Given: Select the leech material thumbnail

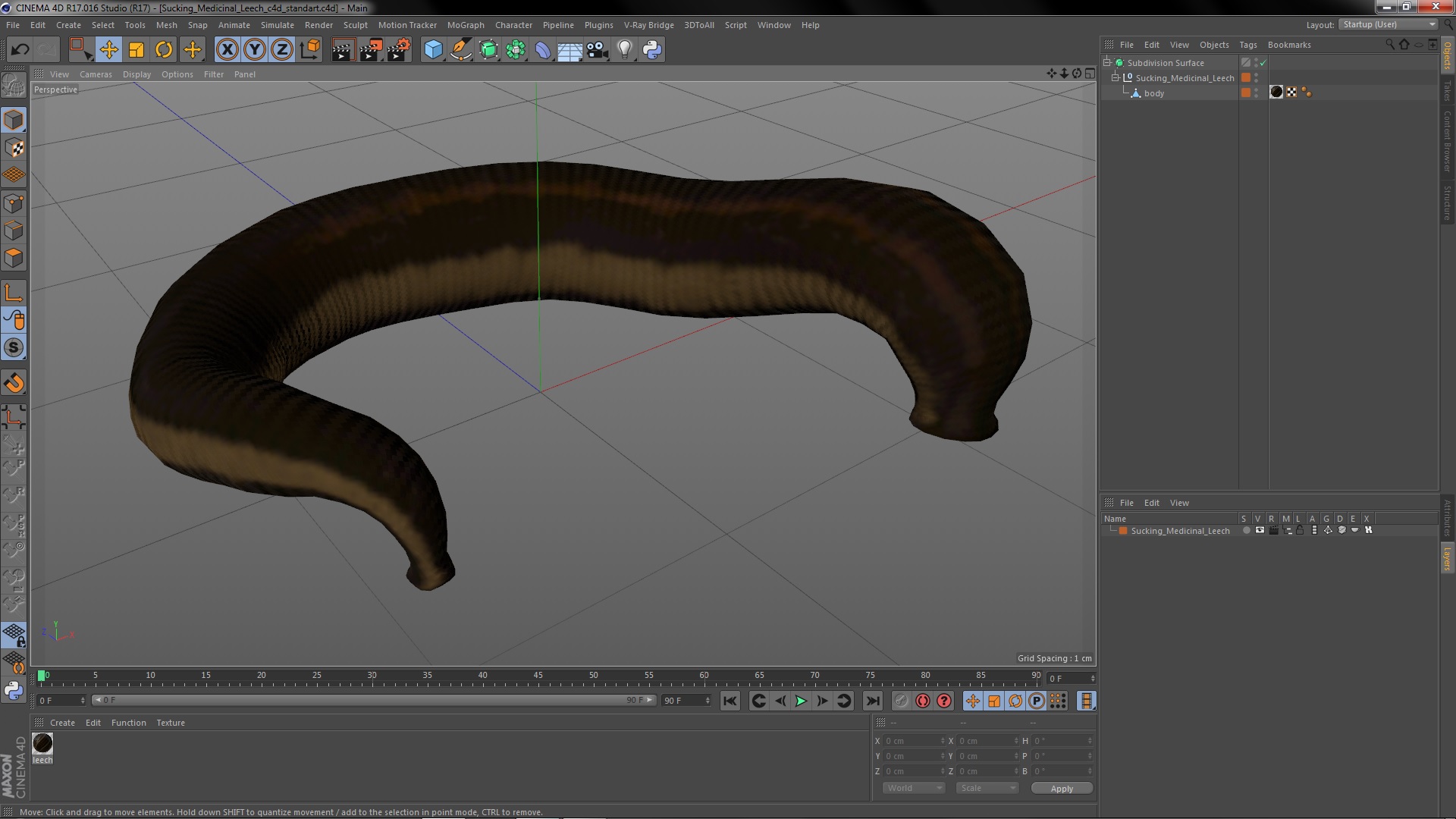Looking at the screenshot, I should click(42, 744).
